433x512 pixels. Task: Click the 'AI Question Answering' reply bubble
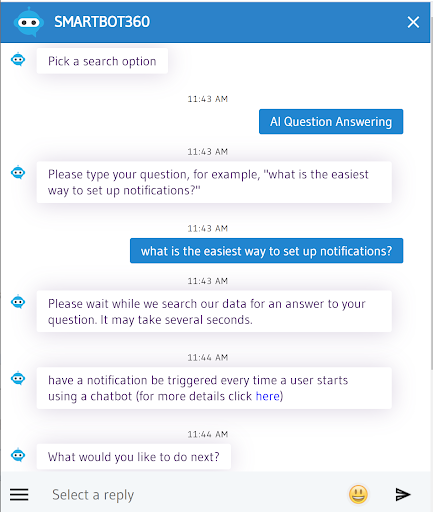click(x=331, y=121)
